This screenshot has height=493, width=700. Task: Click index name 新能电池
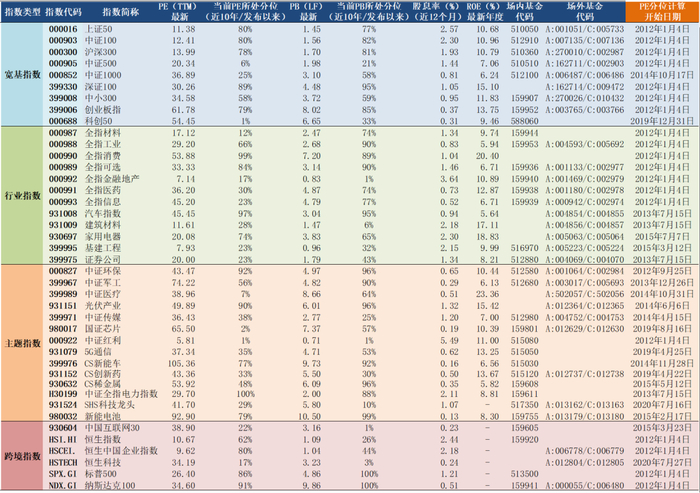[103, 416]
